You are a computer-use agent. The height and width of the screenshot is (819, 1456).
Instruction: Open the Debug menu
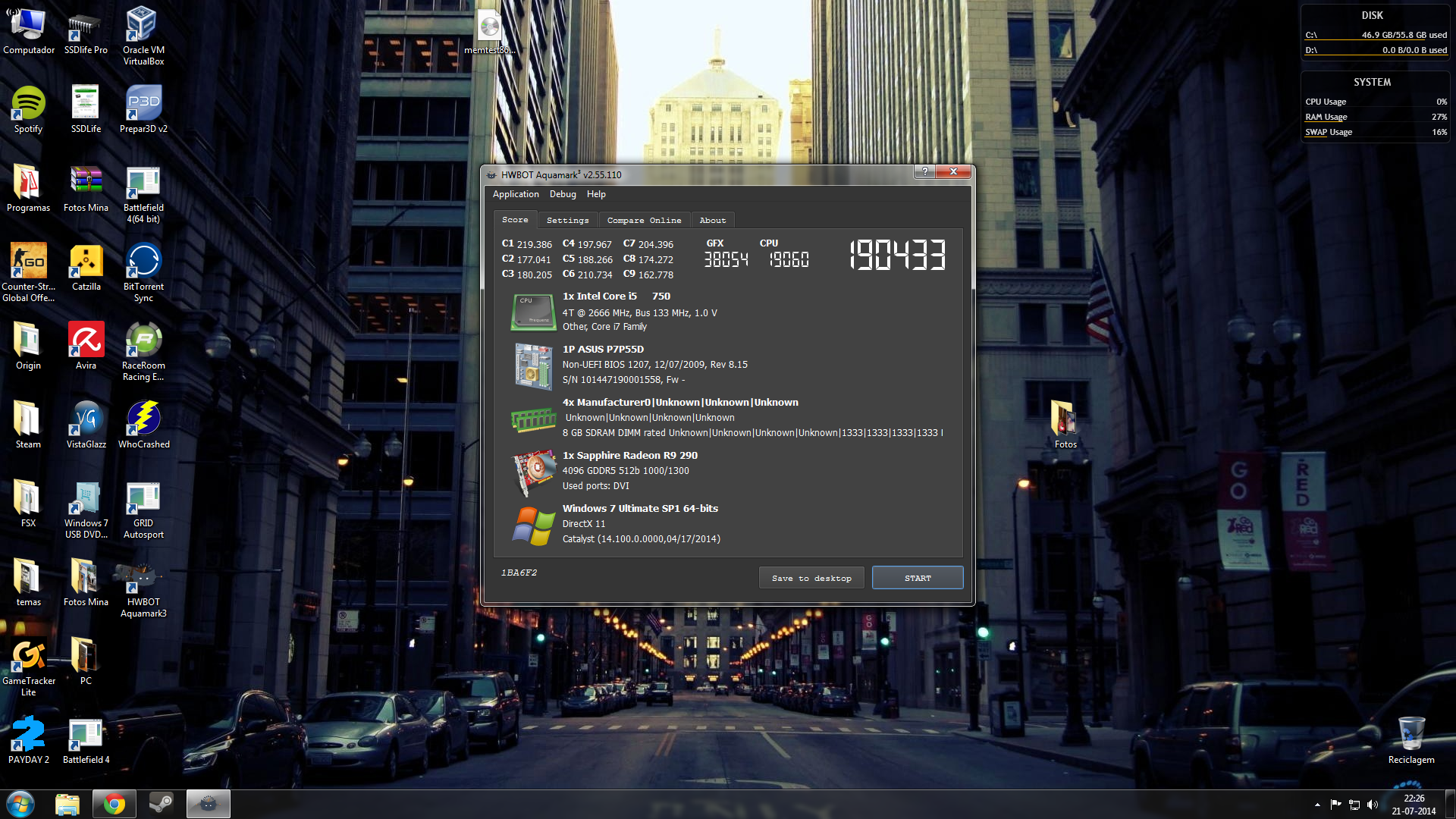563,194
